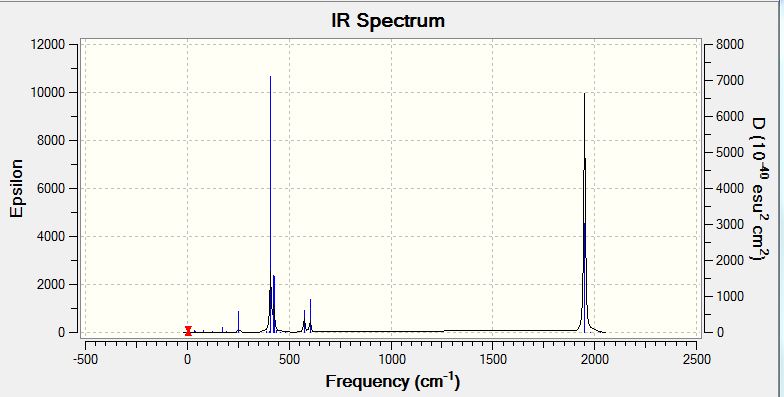Click the IR Spectrum plot title

tap(388, 21)
